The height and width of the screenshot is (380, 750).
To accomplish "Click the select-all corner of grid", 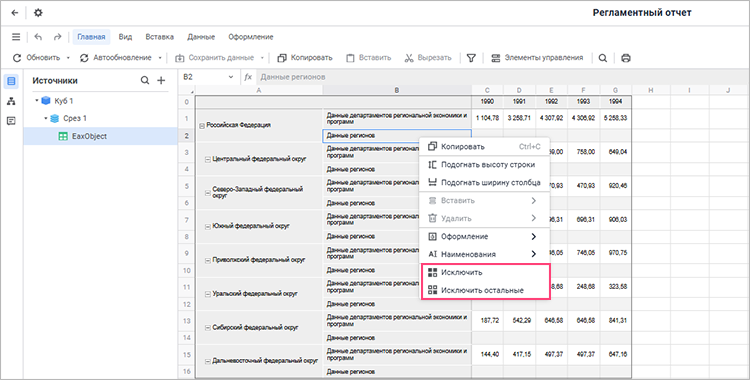I will 187,90.
